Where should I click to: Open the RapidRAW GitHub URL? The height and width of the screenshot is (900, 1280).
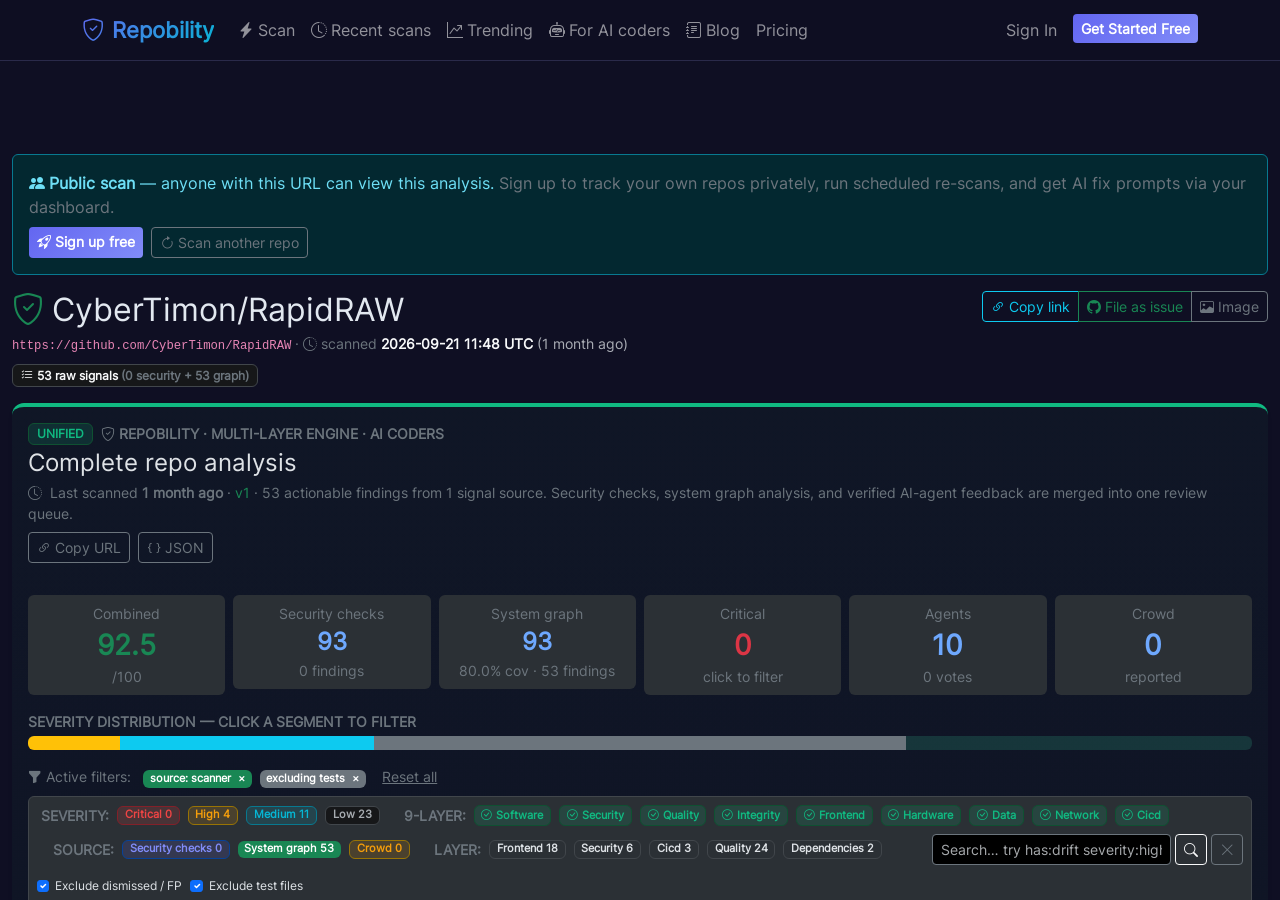(x=152, y=345)
